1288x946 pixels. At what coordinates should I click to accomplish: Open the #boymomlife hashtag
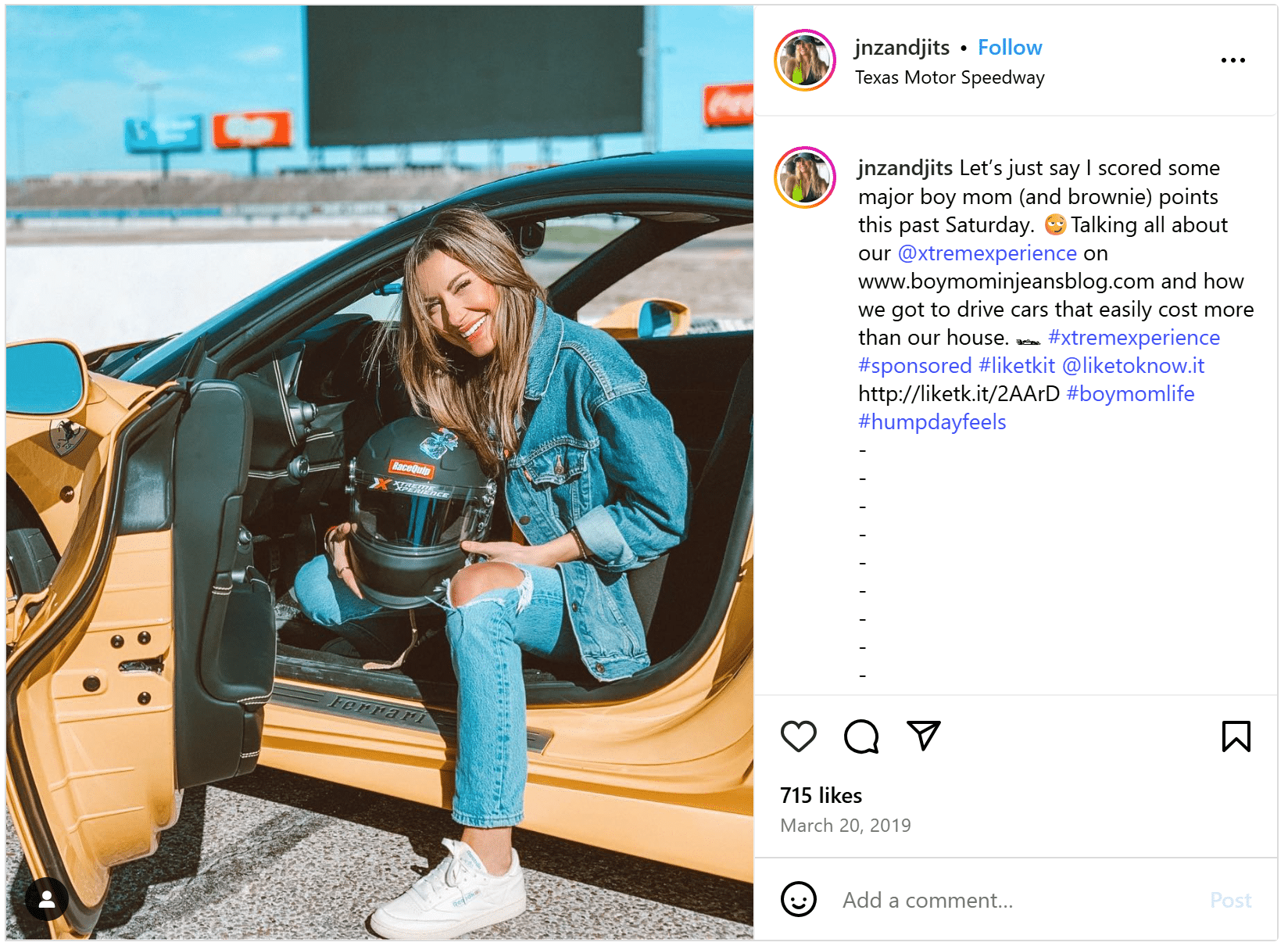coord(1130,394)
